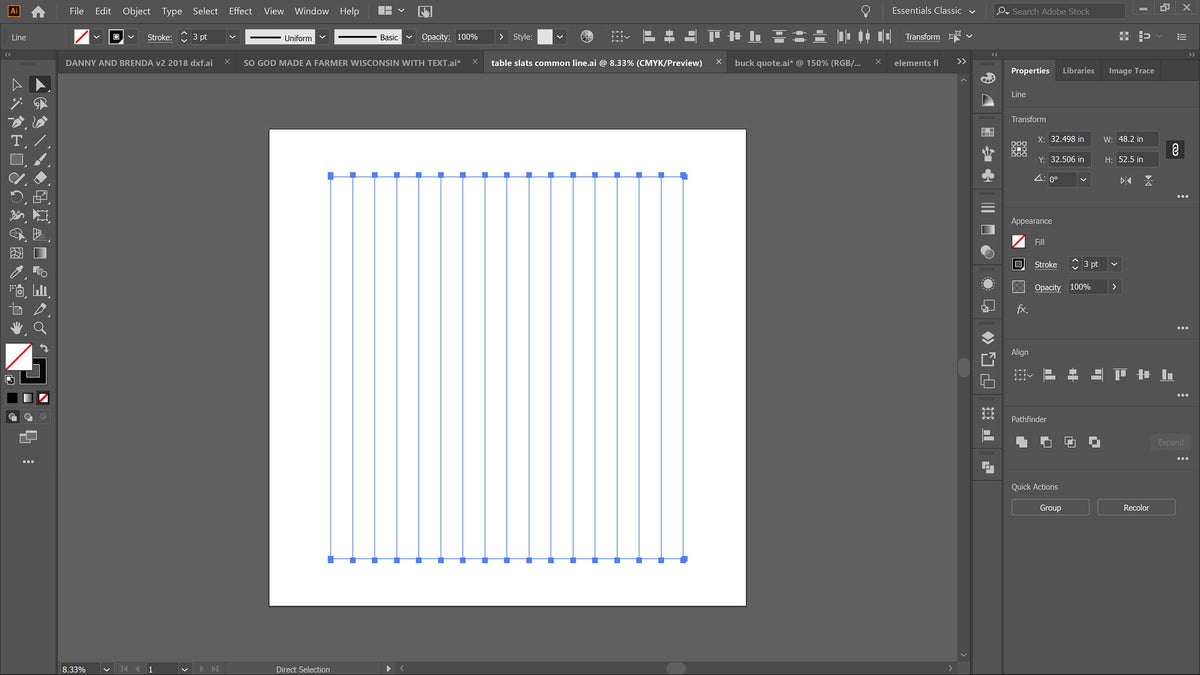Click the fx effects icon in Appearance
Viewport: 1200px width, 675px height.
[x=1022, y=309]
